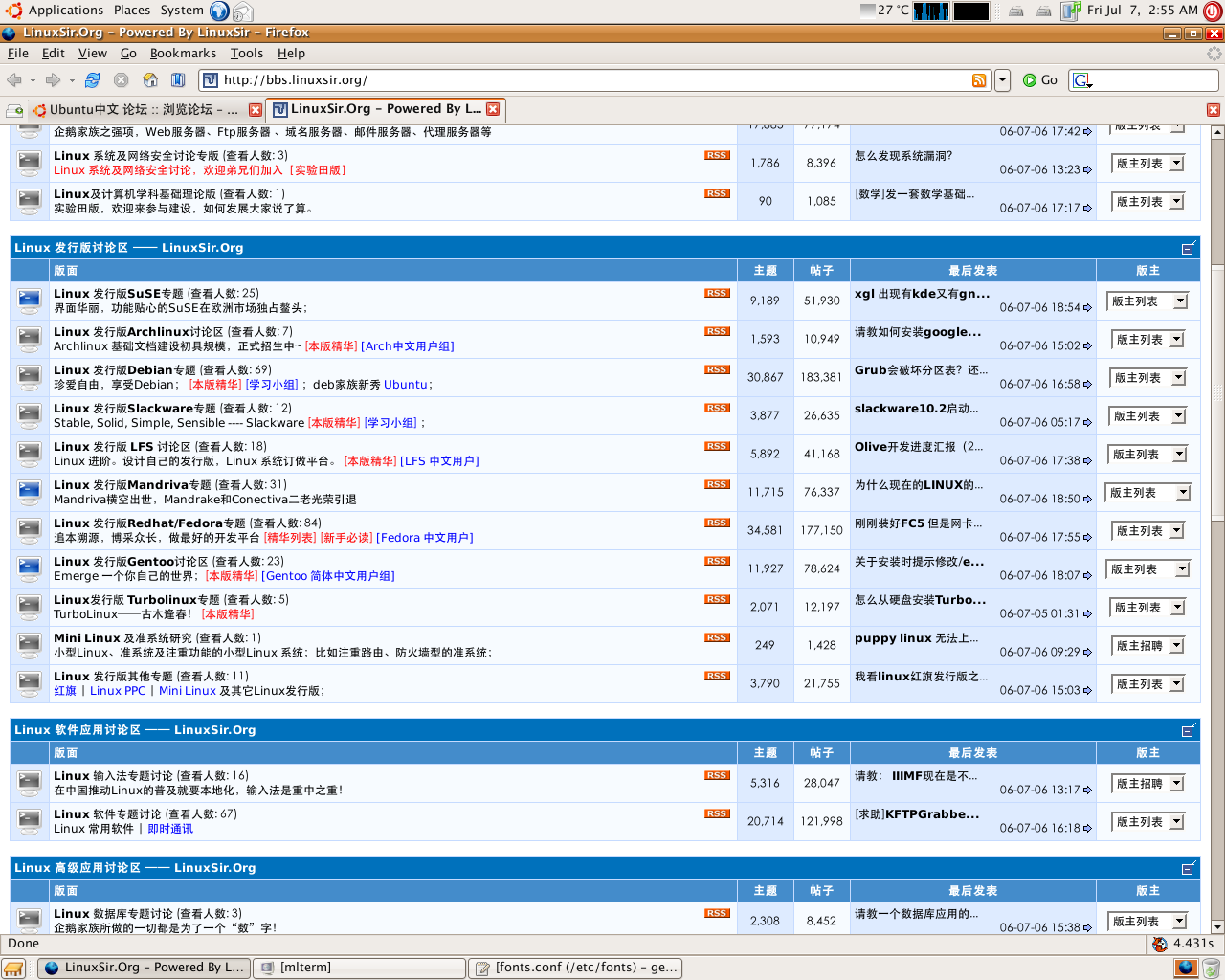Click RSS badge for Debian forum row

tap(717, 369)
